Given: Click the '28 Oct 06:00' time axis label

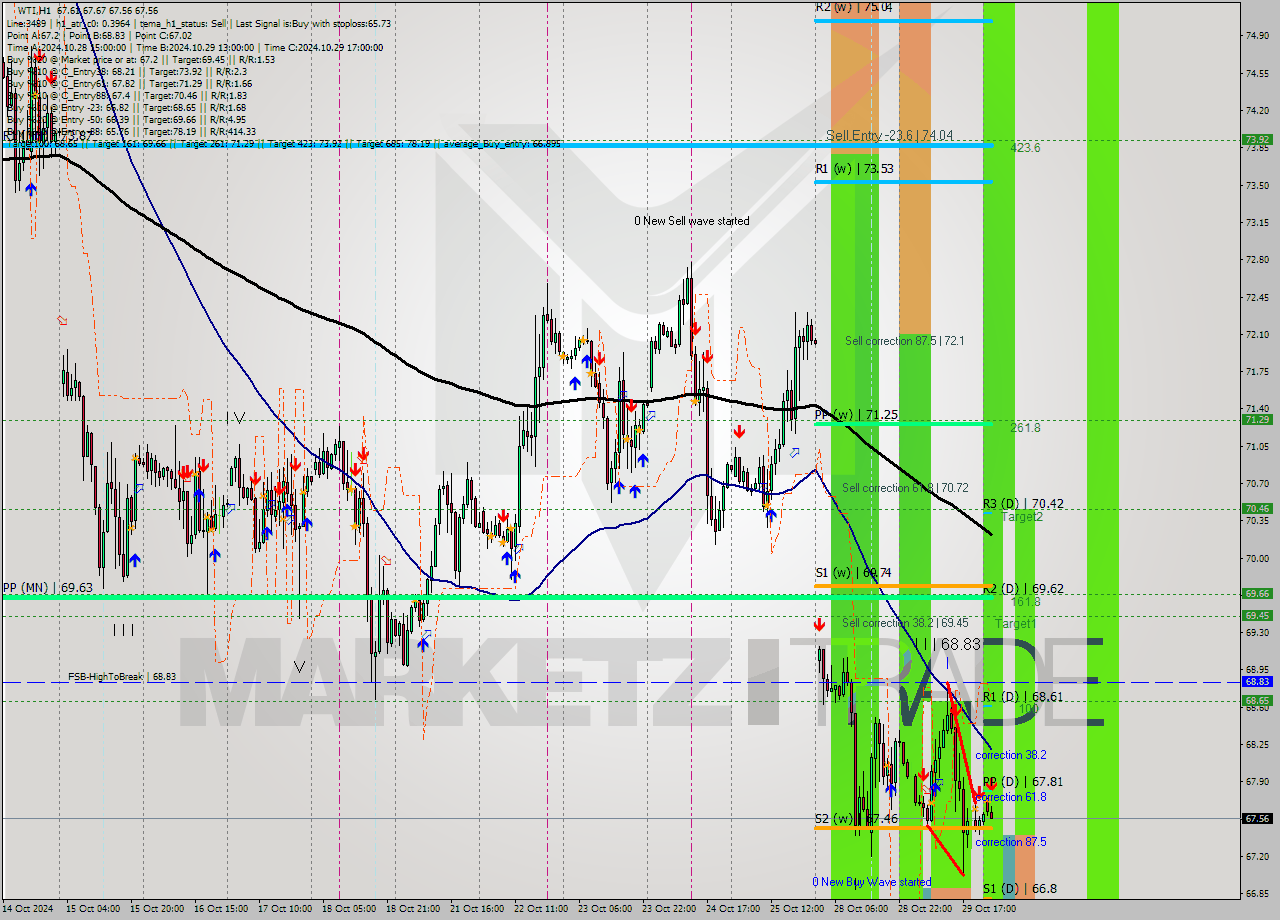Looking at the screenshot, I should click(860, 909).
